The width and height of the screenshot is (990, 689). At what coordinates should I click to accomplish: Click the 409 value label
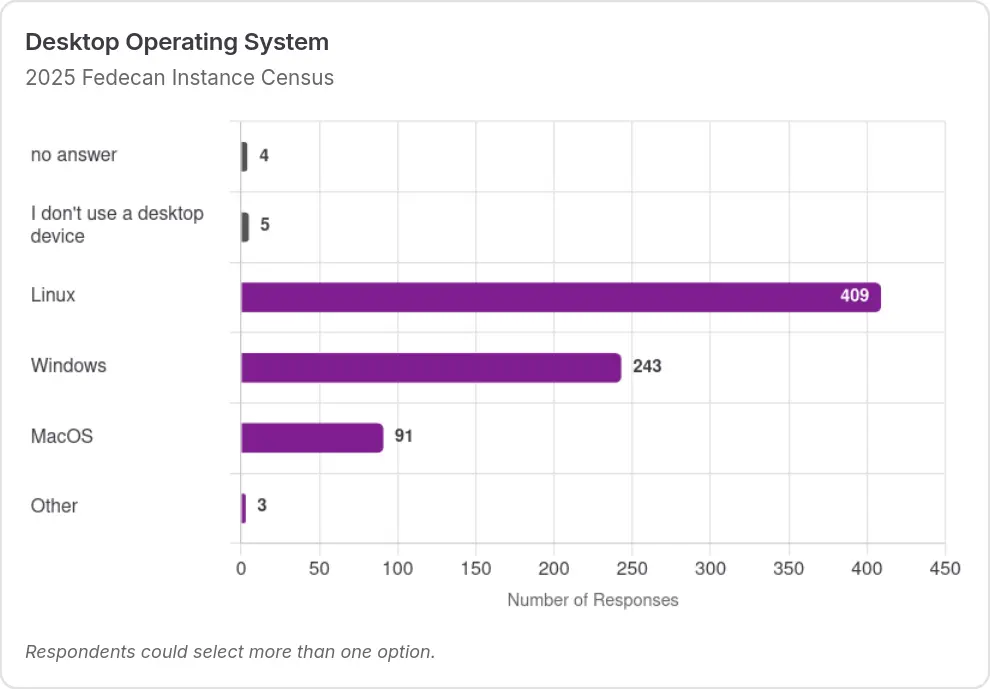tap(854, 296)
